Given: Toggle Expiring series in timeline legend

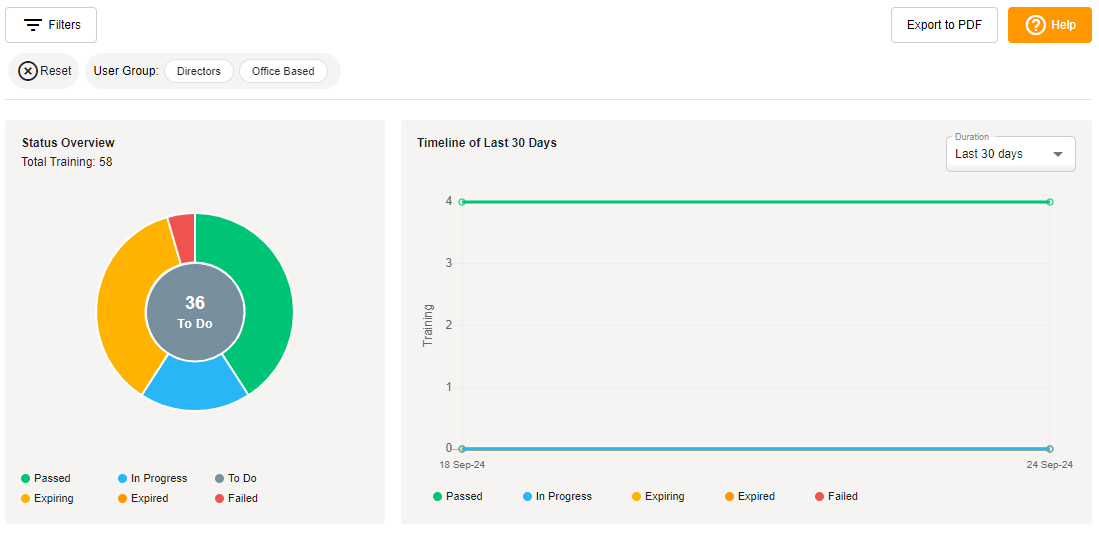Looking at the screenshot, I should click(x=658, y=496).
